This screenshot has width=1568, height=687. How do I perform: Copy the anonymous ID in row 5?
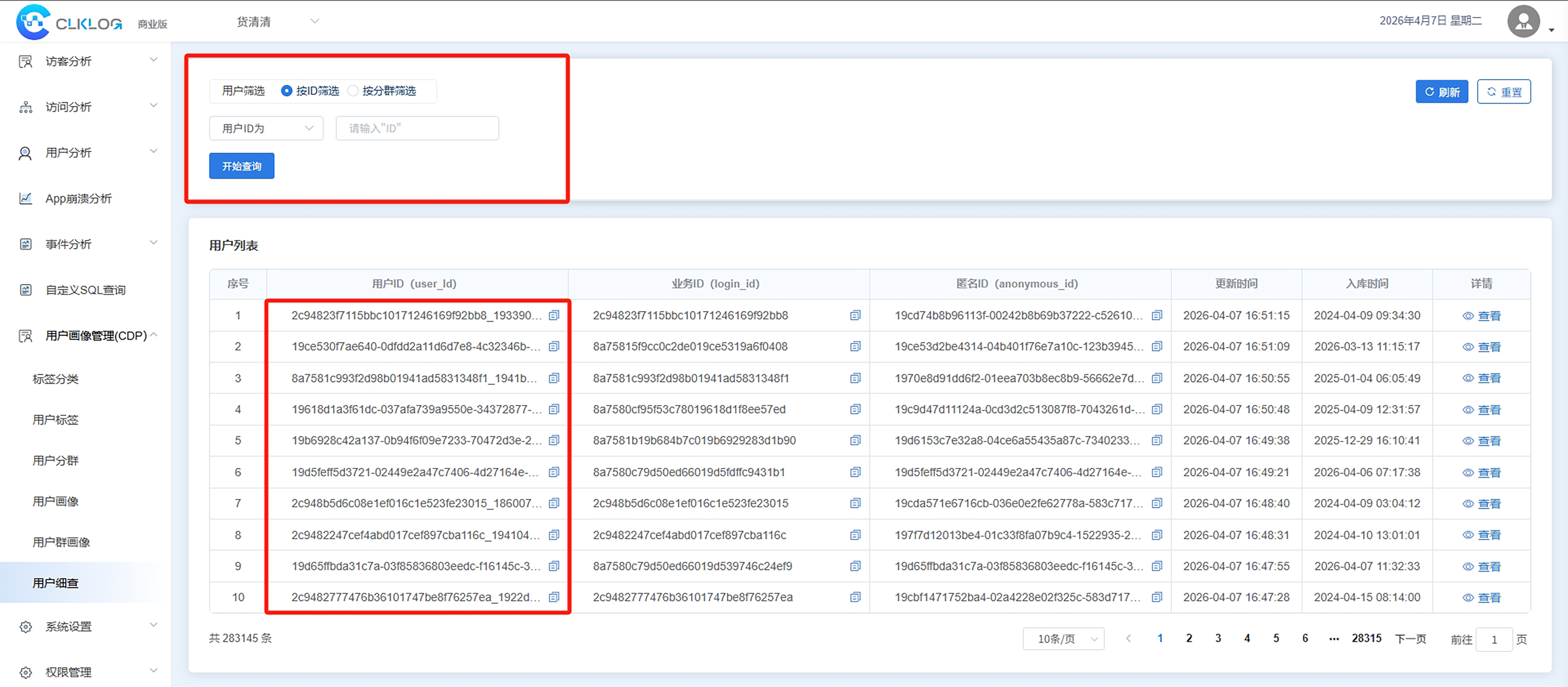[1157, 440]
